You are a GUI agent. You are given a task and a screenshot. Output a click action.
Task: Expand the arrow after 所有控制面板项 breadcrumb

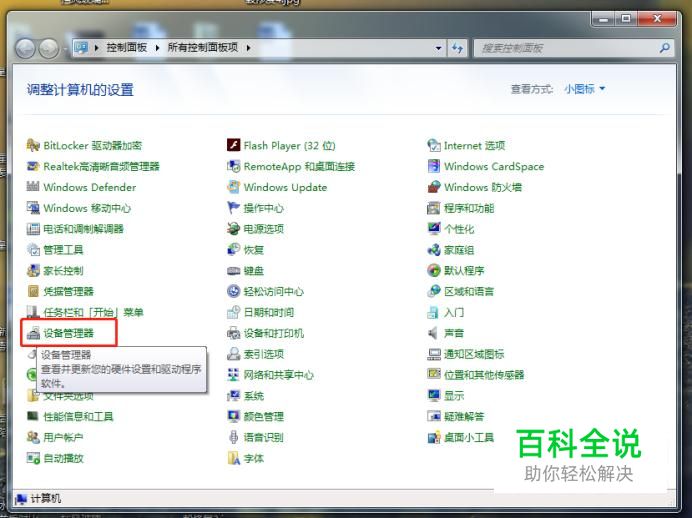248,48
